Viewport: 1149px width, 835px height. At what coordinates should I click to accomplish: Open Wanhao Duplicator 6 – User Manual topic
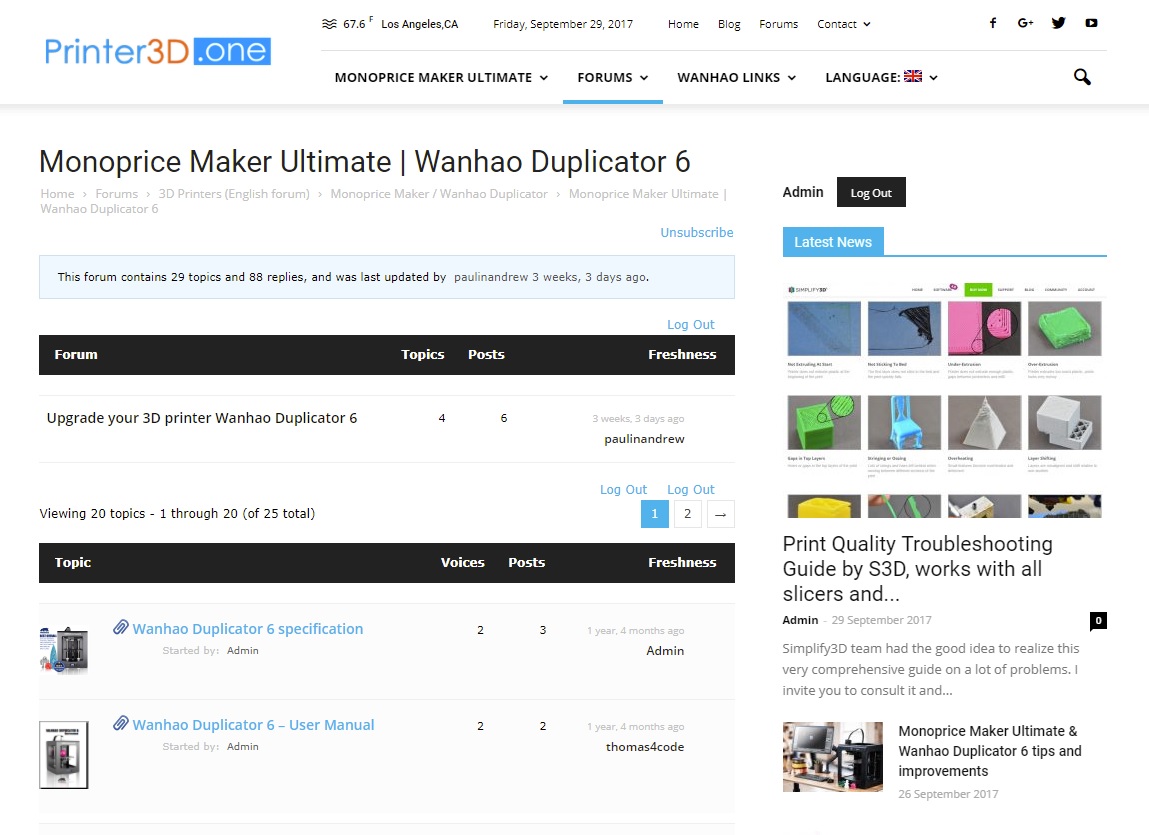pyautogui.click(x=254, y=725)
